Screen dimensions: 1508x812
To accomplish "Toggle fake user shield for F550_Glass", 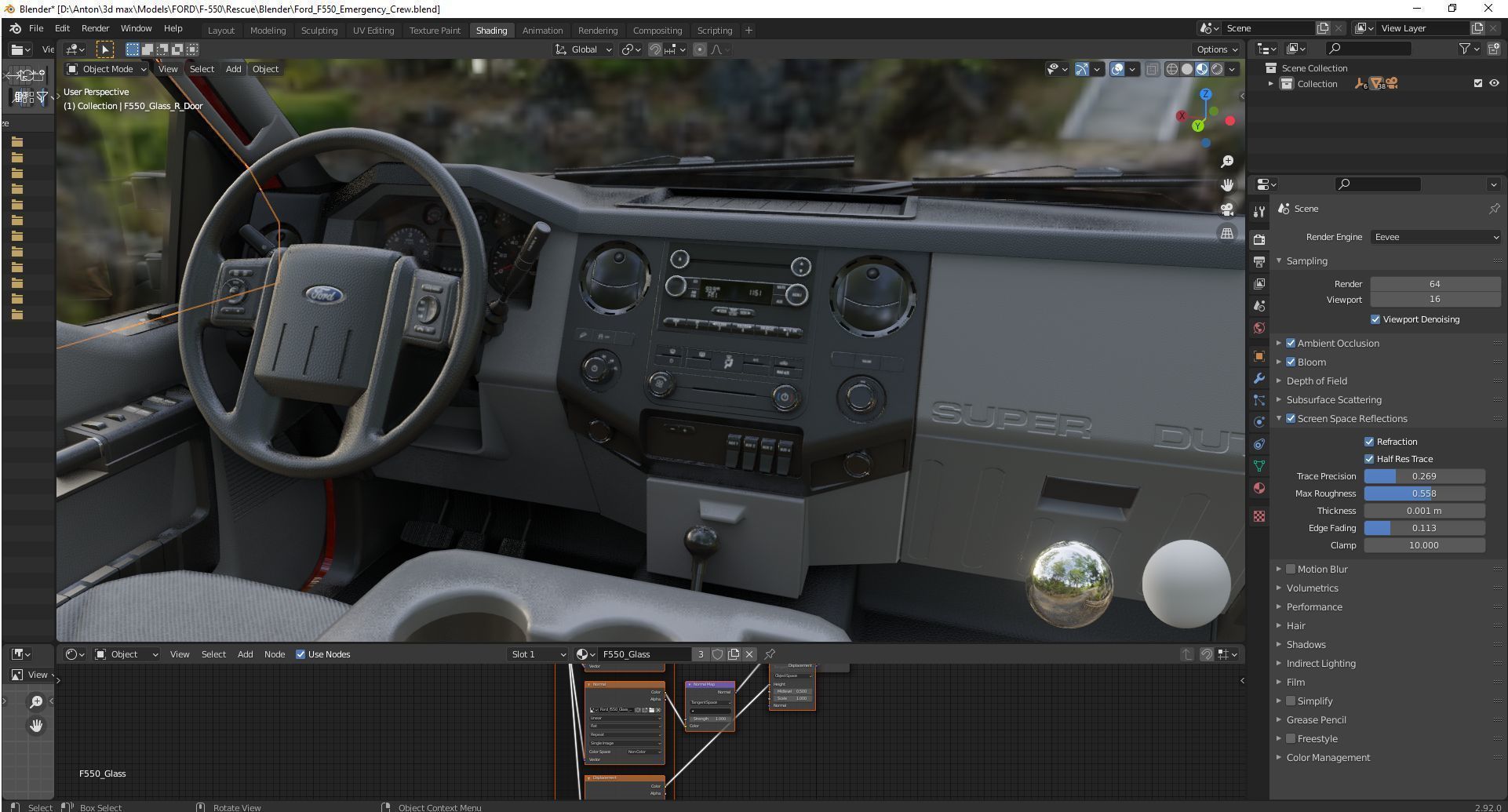I will pyautogui.click(x=717, y=654).
